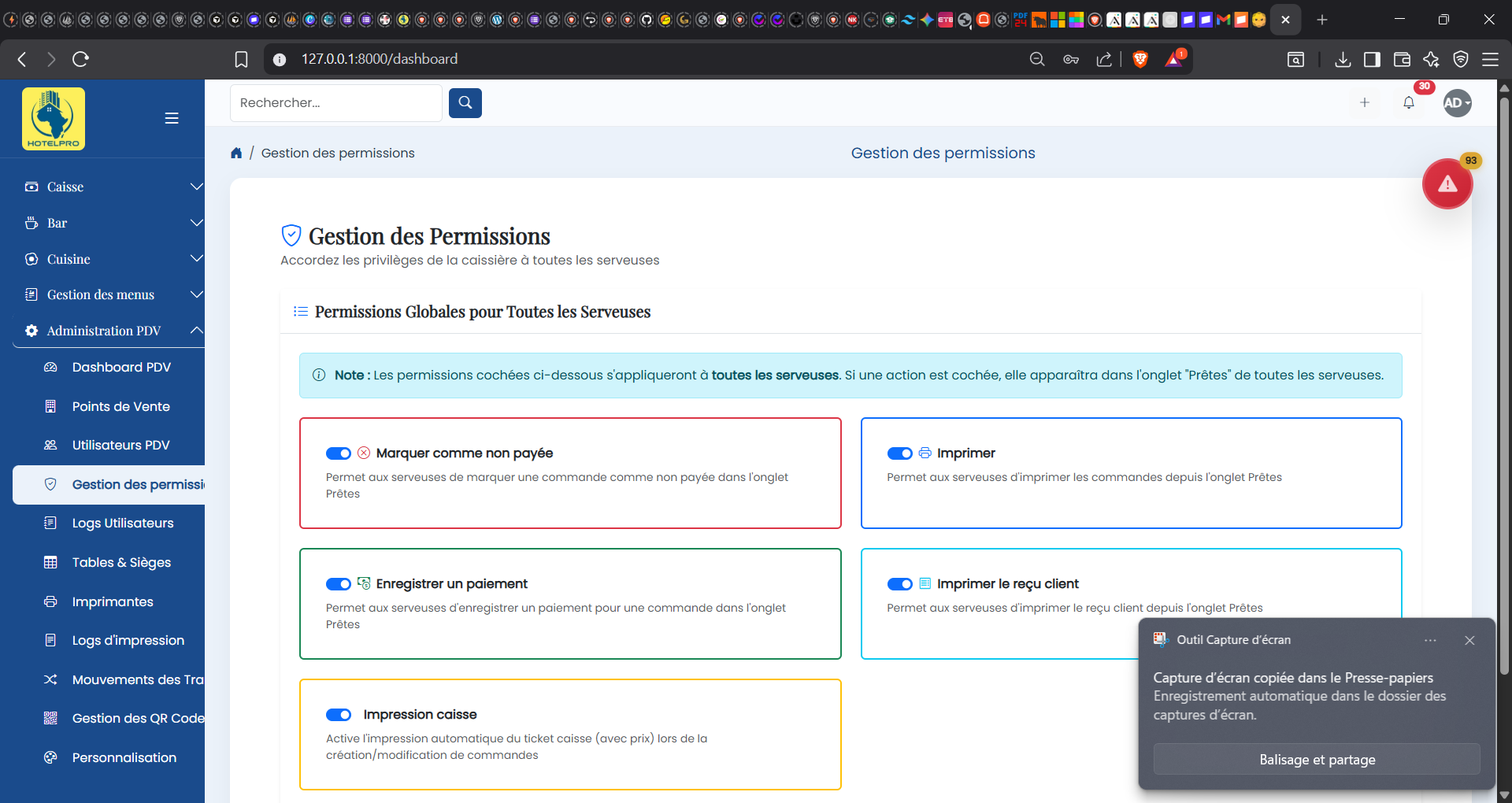Click the Points de Vente calculator icon

click(50, 406)
